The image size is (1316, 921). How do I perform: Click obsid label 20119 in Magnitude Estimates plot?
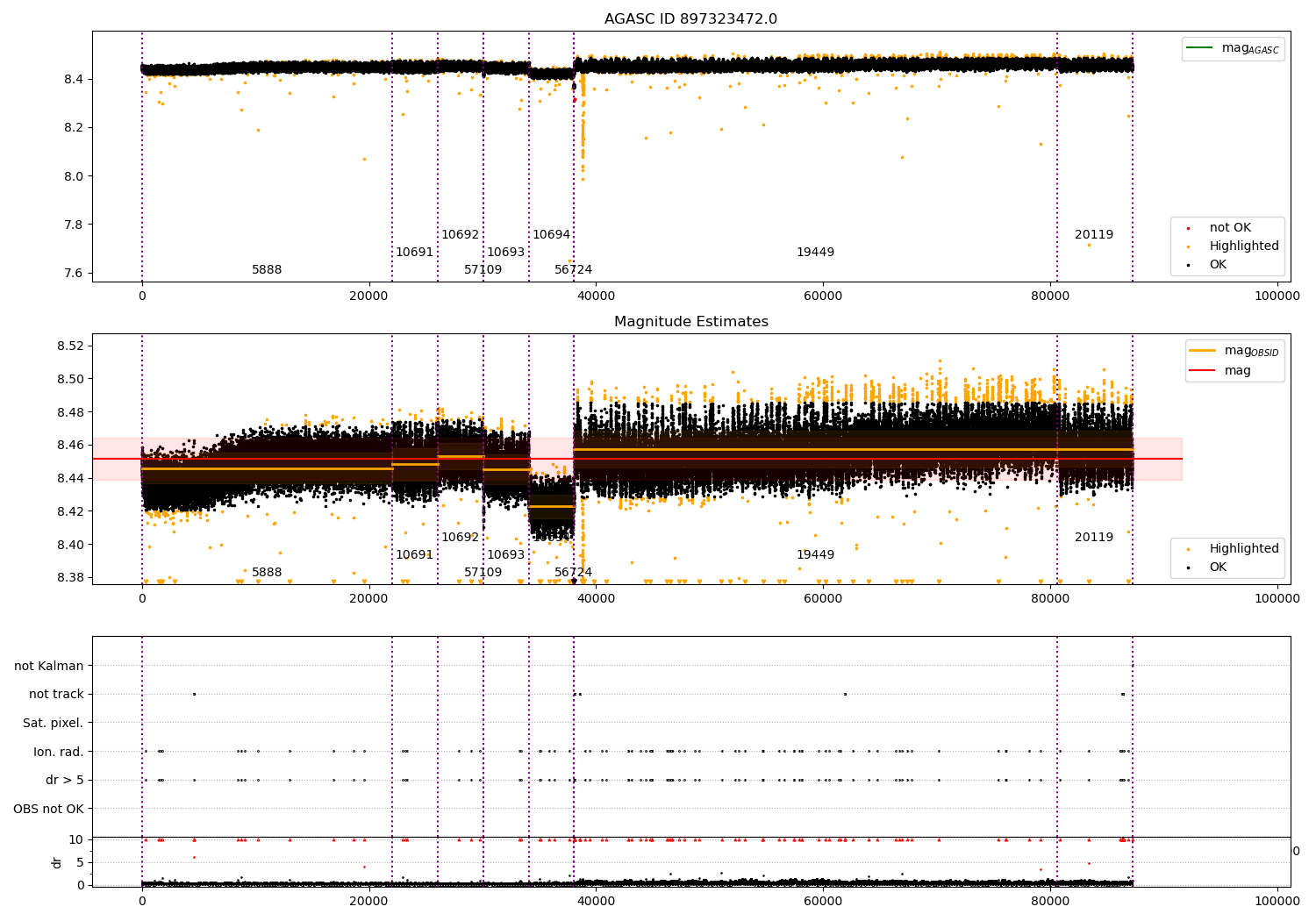click(1093, 538)
